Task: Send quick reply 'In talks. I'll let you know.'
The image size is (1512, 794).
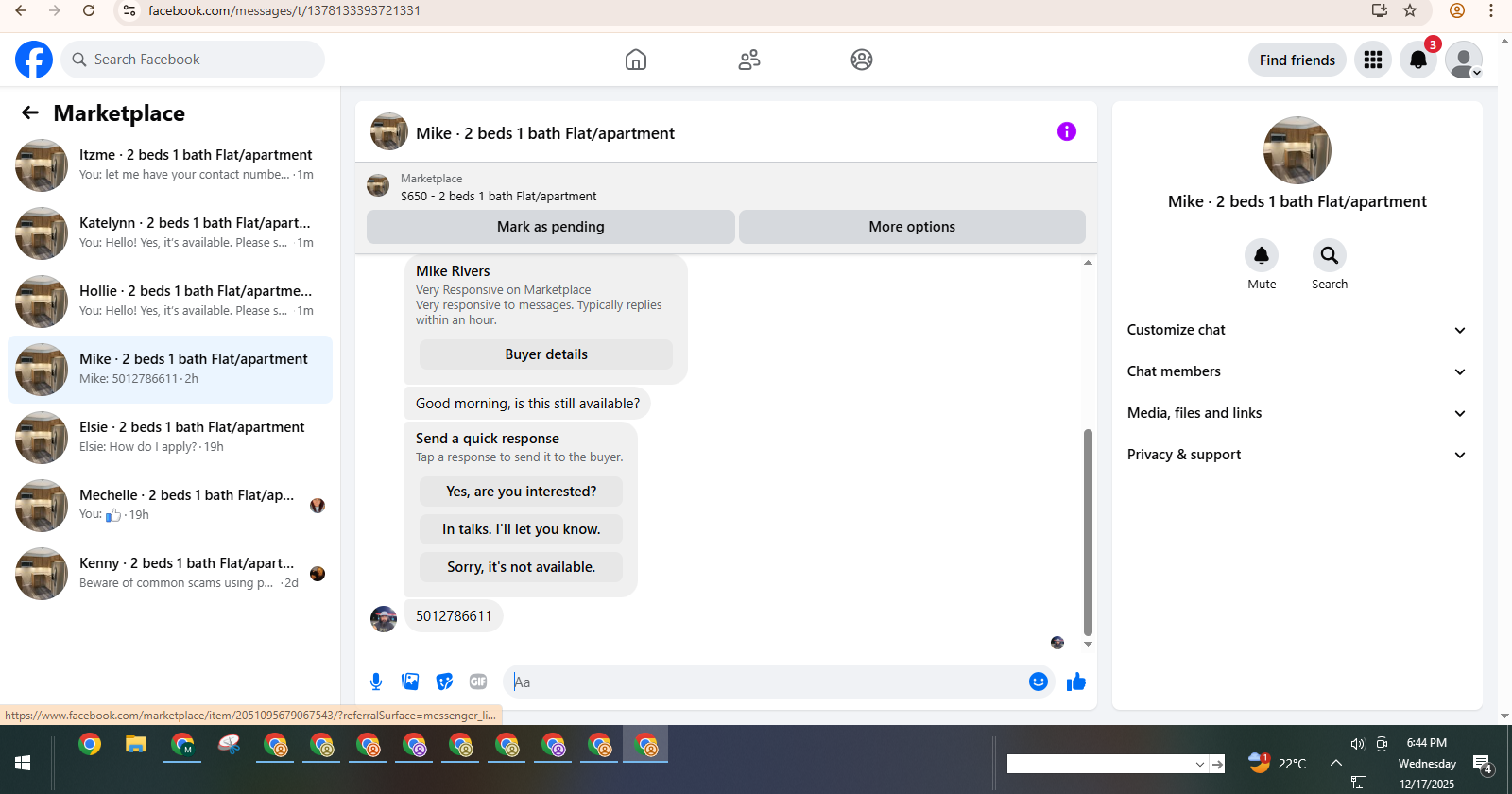Action: click(522, 529)
